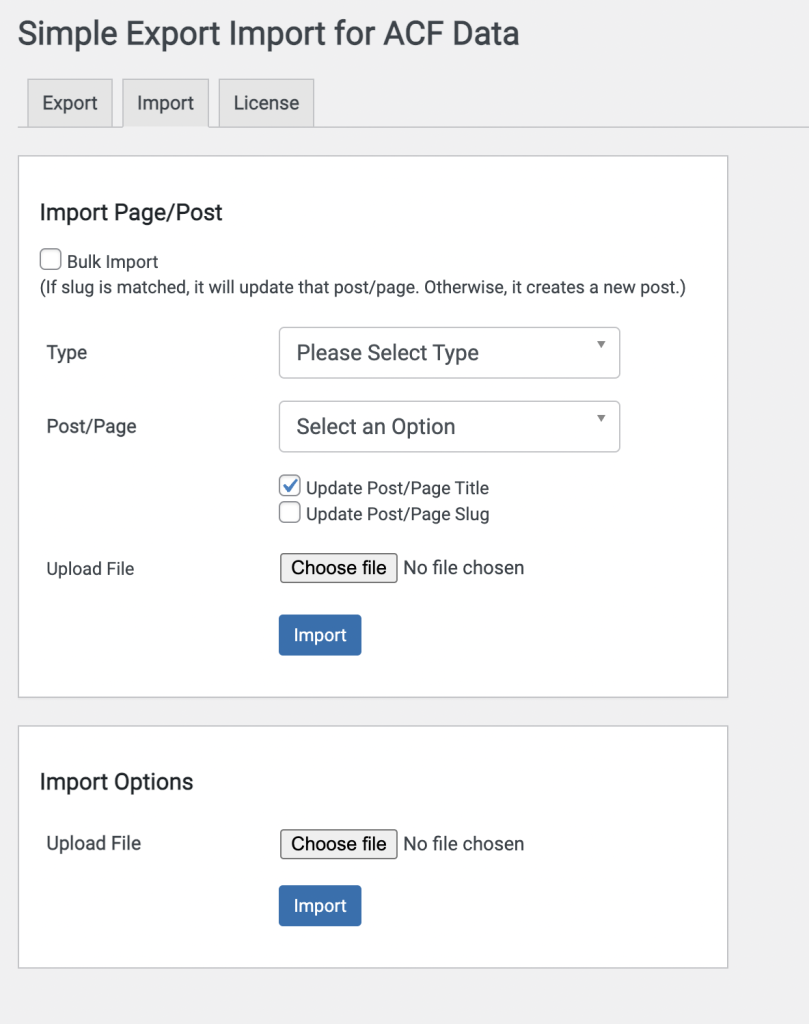Open the License tab

(265, 102)
